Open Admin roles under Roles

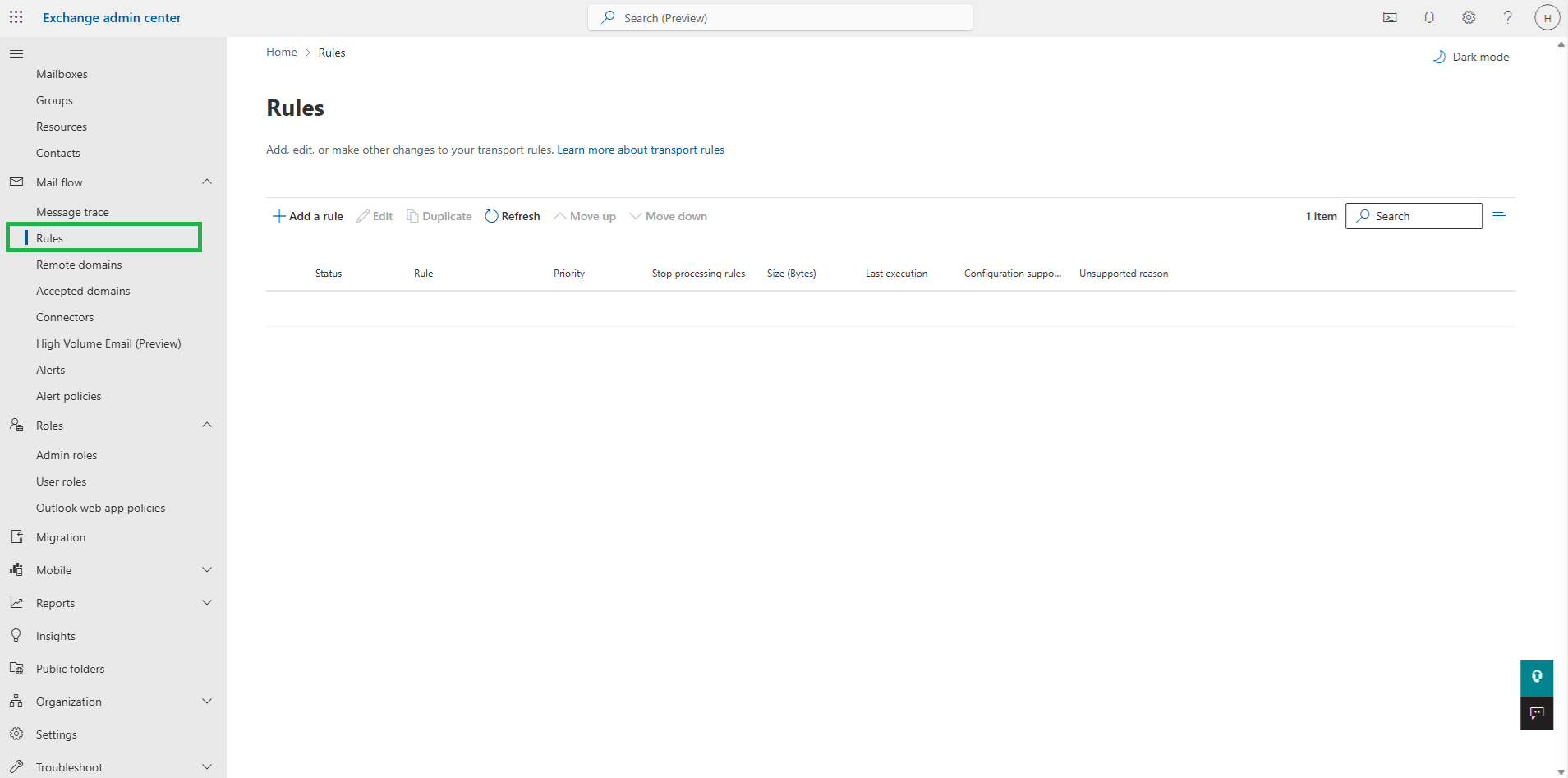67,455
